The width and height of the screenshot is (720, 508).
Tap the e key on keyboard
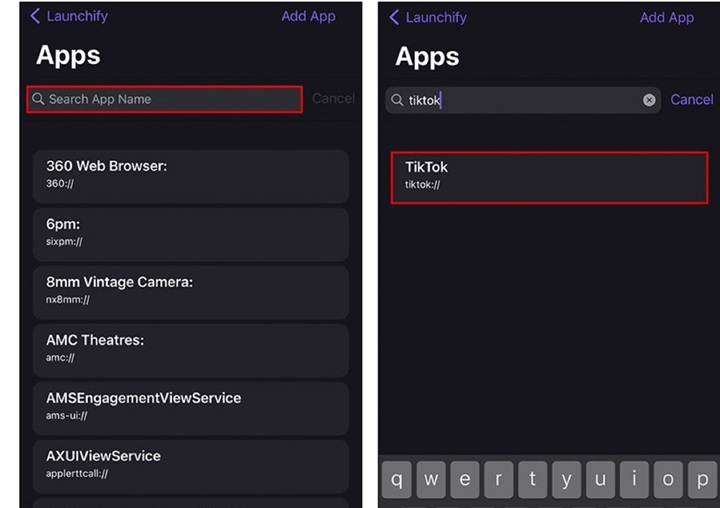click(465, 480)
